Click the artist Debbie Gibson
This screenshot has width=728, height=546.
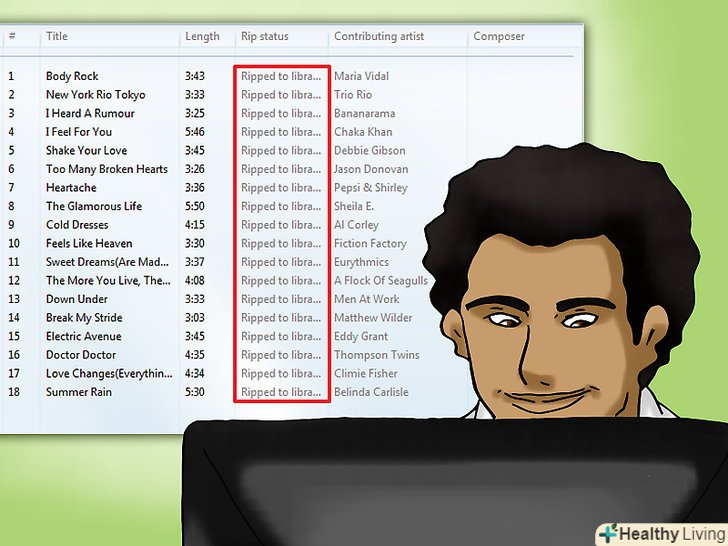(370, 150)
